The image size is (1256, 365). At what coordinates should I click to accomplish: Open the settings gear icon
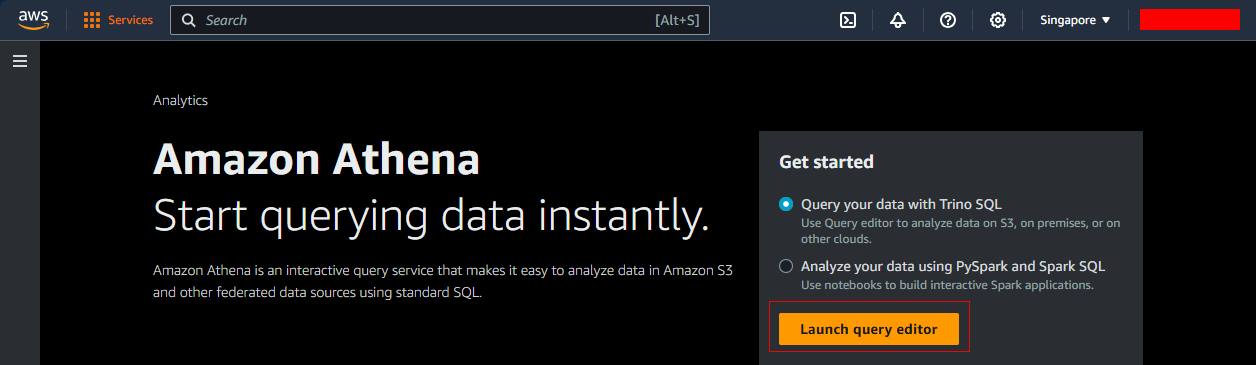coord(998,20)
